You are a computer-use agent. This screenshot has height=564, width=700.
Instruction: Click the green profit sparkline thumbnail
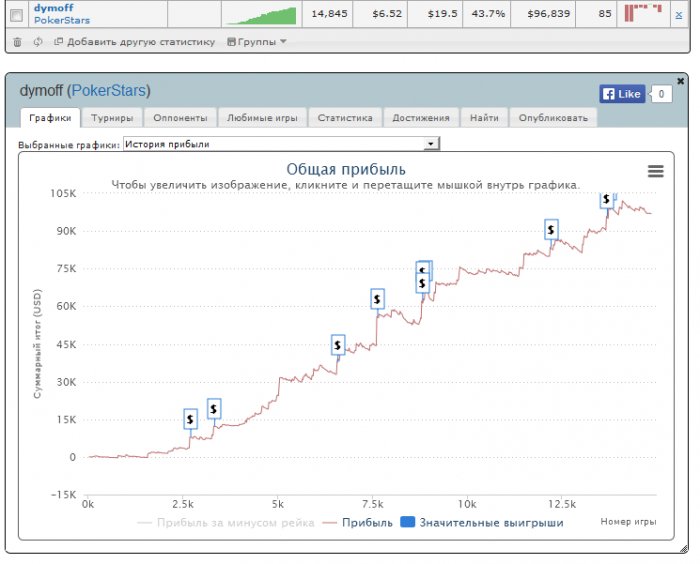260,14
